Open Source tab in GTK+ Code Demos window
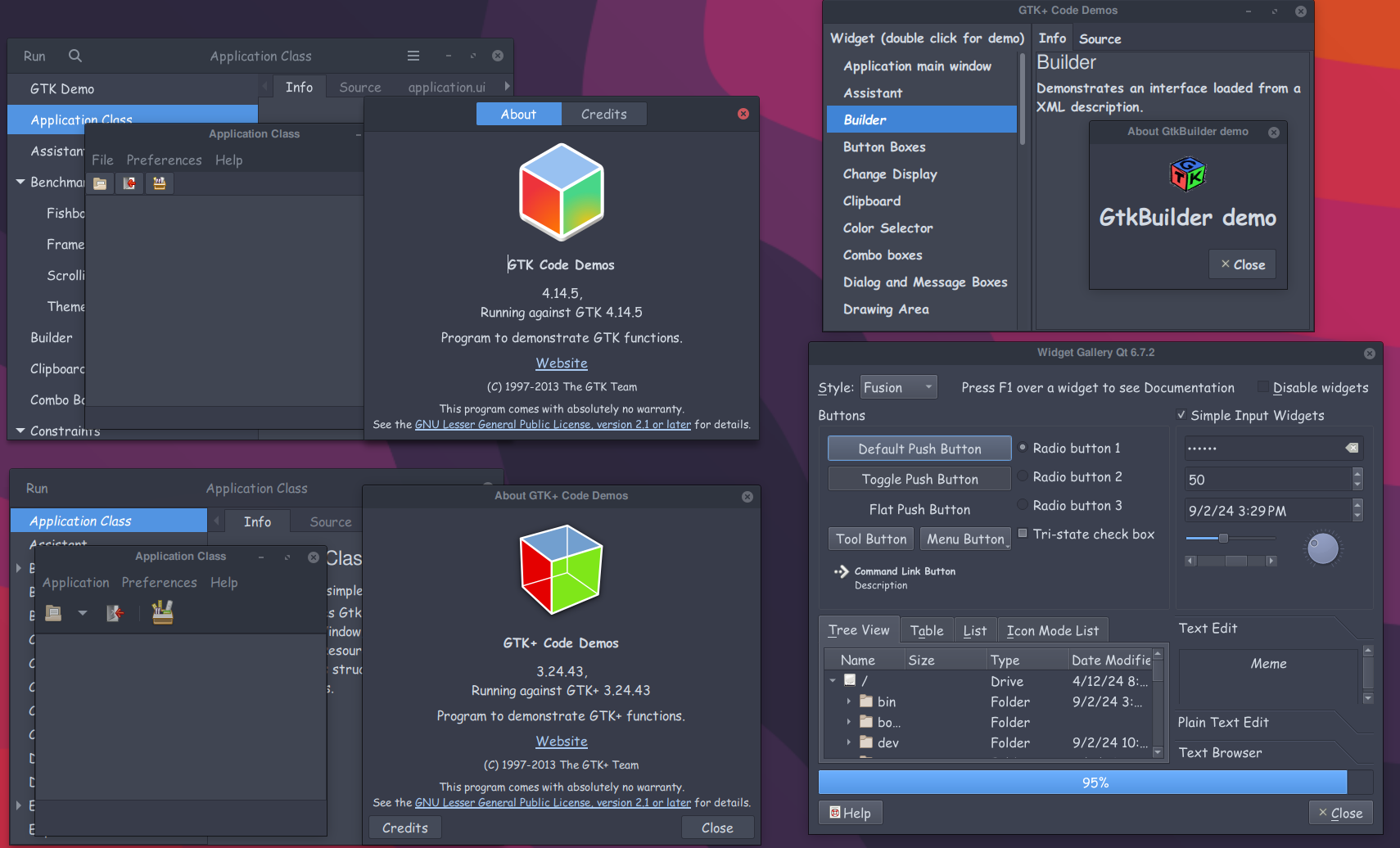Screen dimensions: 1400x848 point(1100,39)
